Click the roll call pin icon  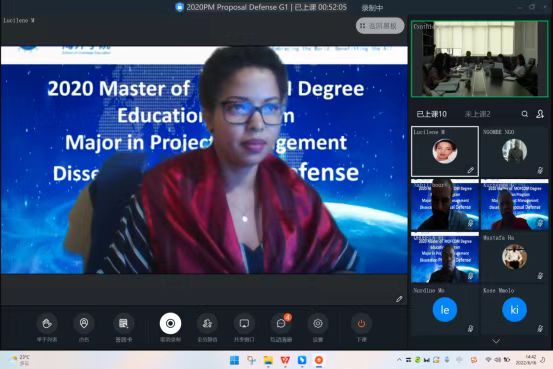pos(84,323)
